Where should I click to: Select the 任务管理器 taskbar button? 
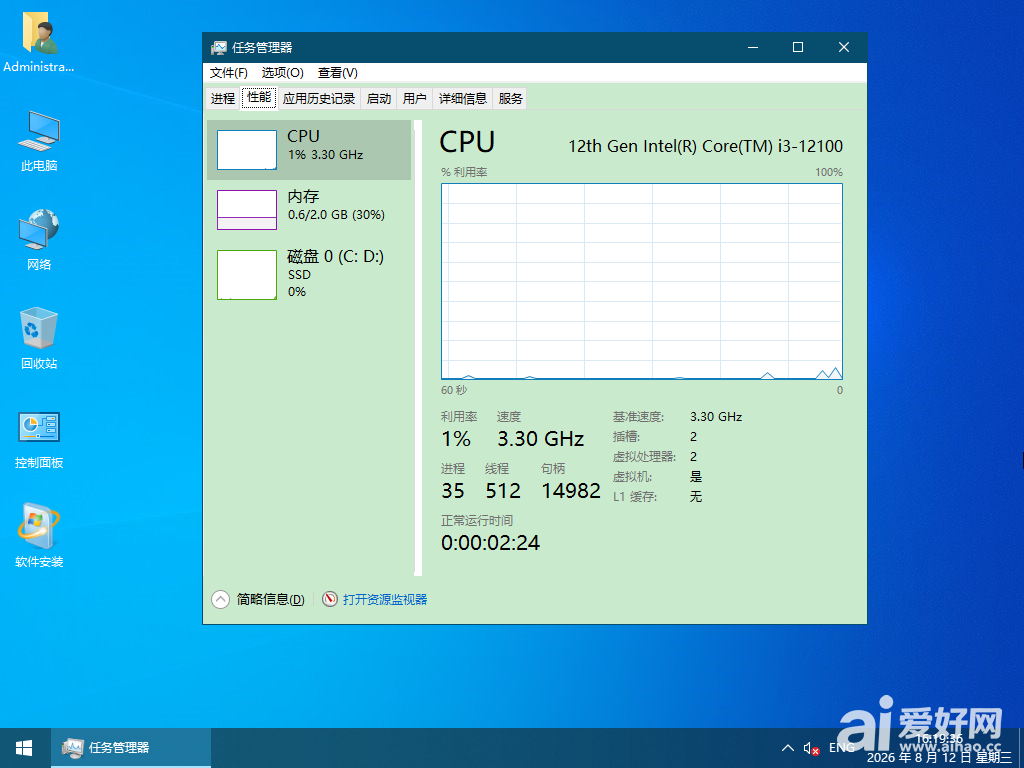click(x=131, y=748)
